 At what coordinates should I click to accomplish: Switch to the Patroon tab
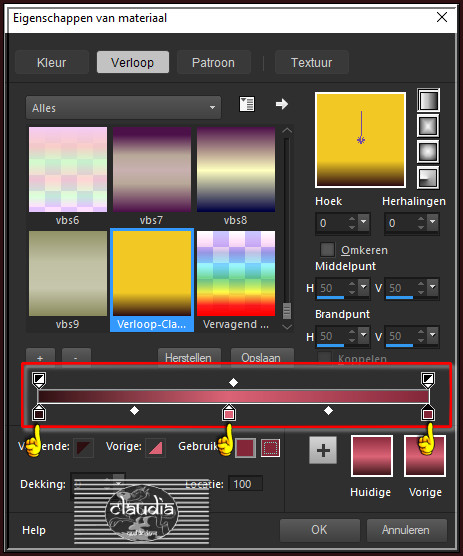[x=213, y=62]
